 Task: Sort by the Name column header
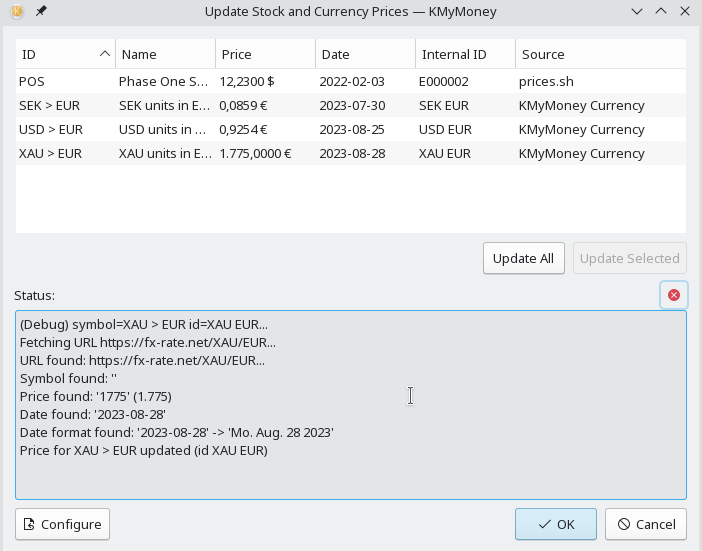point(165,54)
